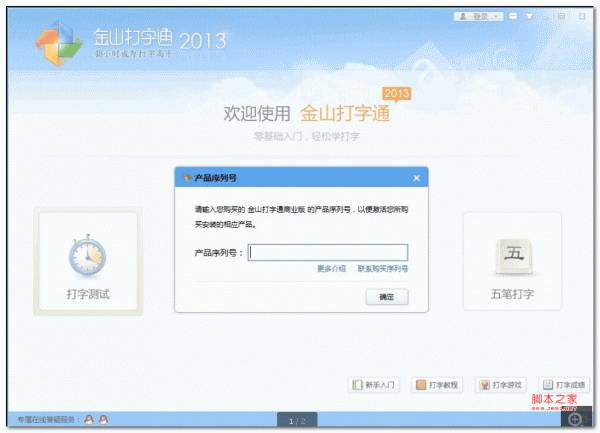Click the 打字测试 label text
This screenshot has width=600, height=433.
click(x=88, y=294)
